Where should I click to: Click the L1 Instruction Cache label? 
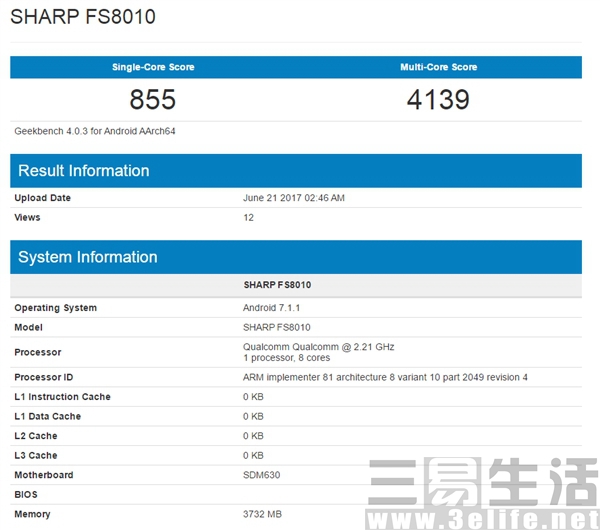62,397
